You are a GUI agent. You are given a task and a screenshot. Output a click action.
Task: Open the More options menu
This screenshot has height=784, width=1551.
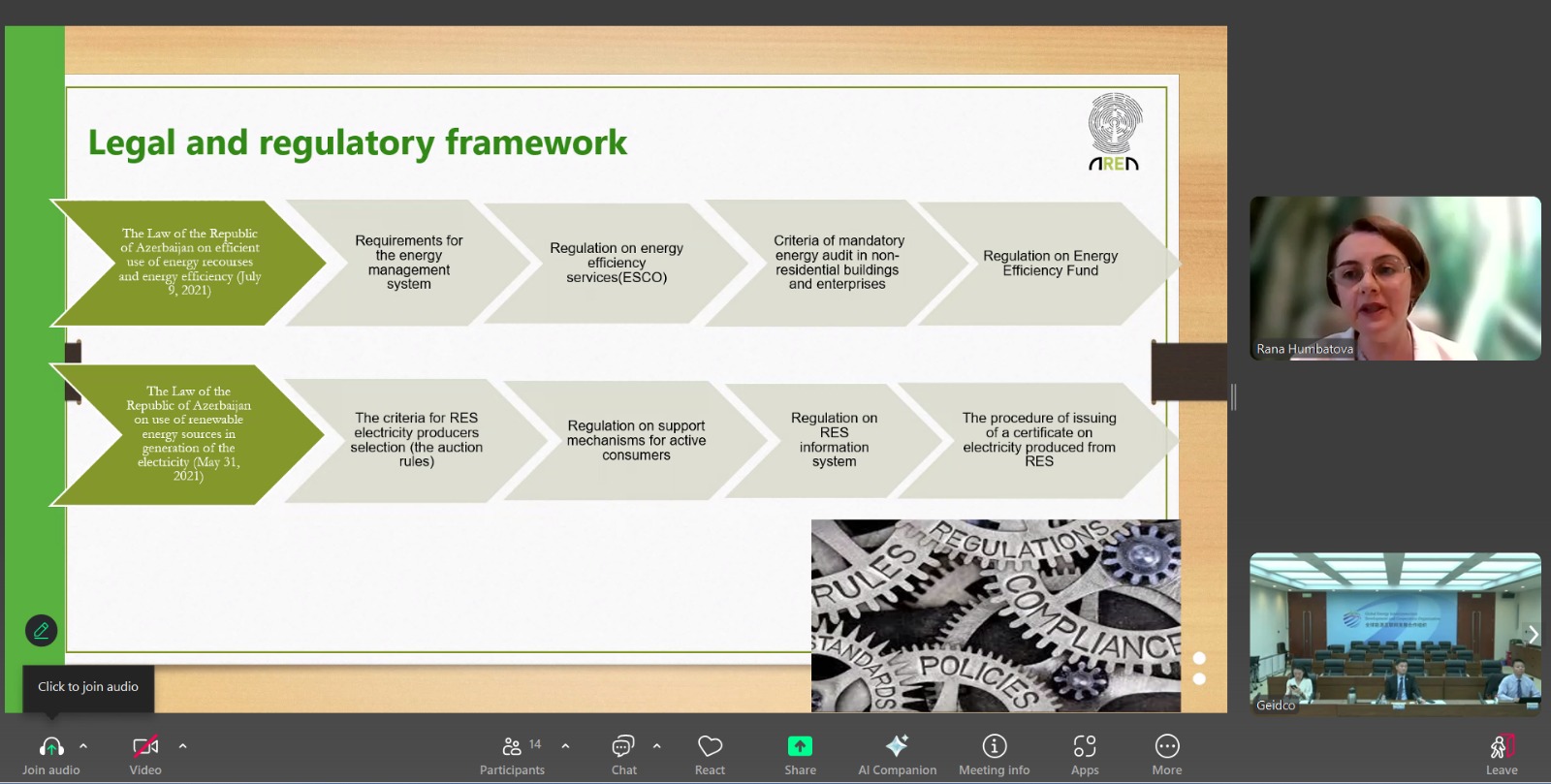[x=1166, y=747]
